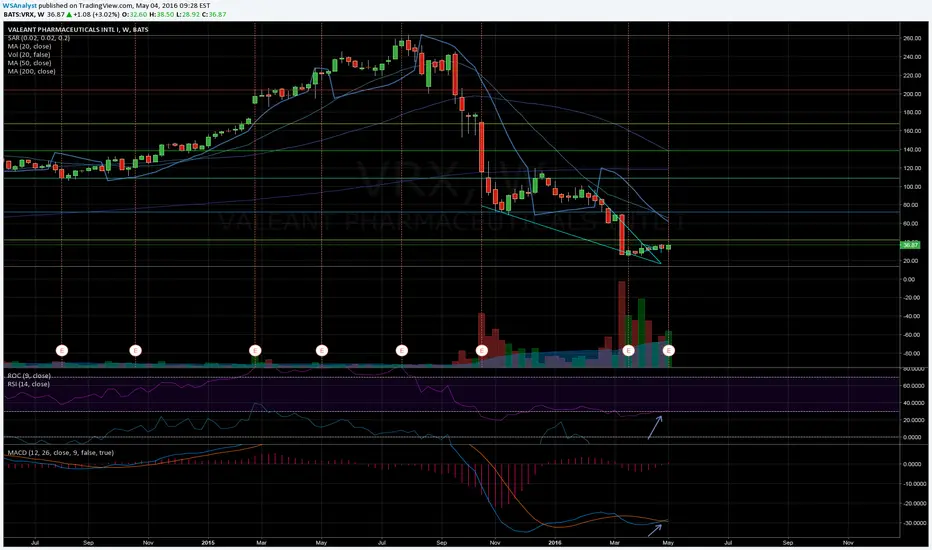Click the 100.00 price axis label
This screenshot has width=932, height=550.
[912, 187]
